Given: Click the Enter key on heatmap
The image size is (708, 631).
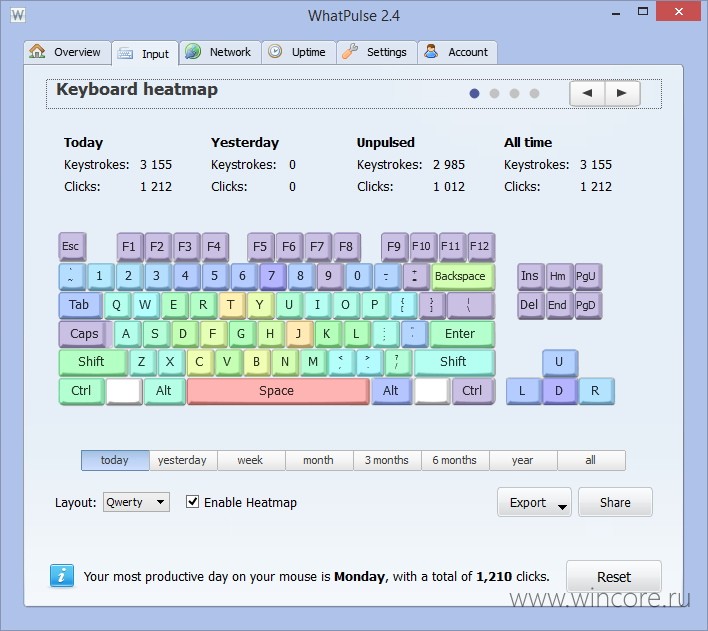Looking at the screenshot, I should click(462, 334).
